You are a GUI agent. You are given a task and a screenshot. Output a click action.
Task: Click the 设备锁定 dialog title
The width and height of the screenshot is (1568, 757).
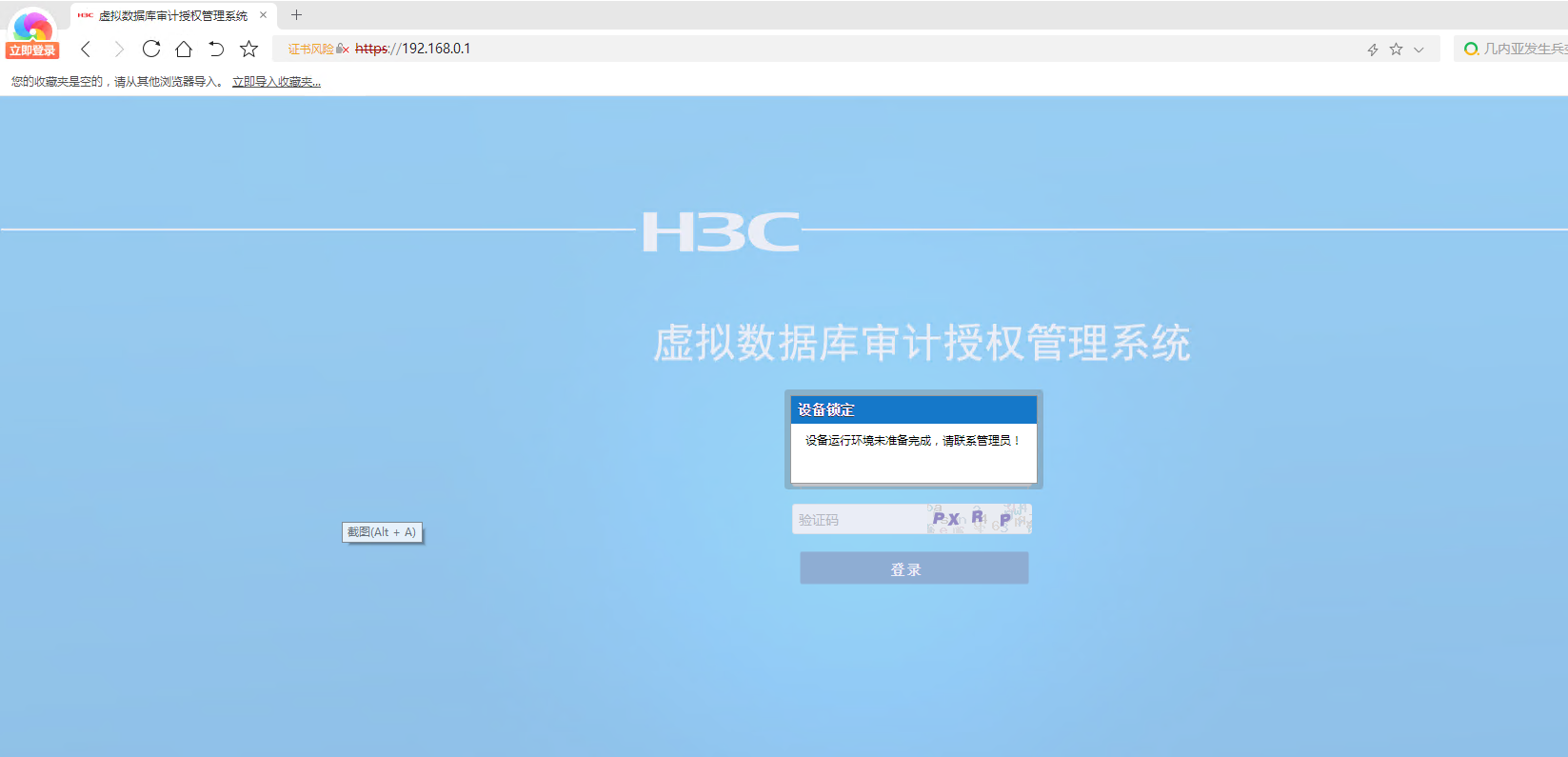point(826,409)
